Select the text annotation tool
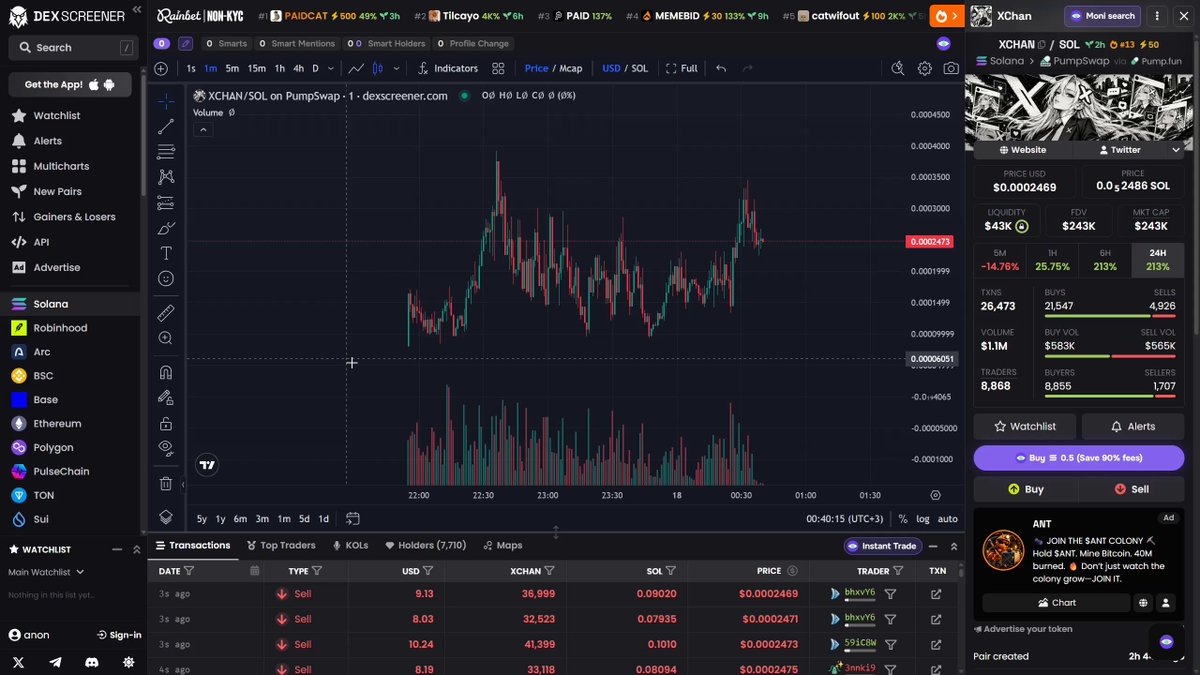This screenshot has width=1200, height=675. (x=166, y=253)
